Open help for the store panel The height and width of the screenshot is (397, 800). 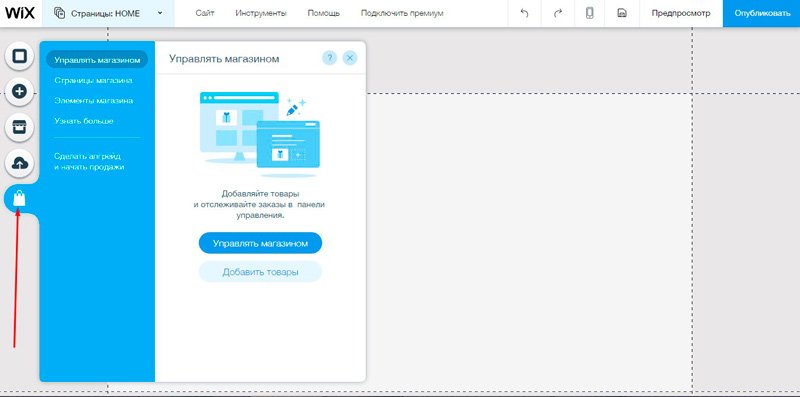click(x=330, y=58)
